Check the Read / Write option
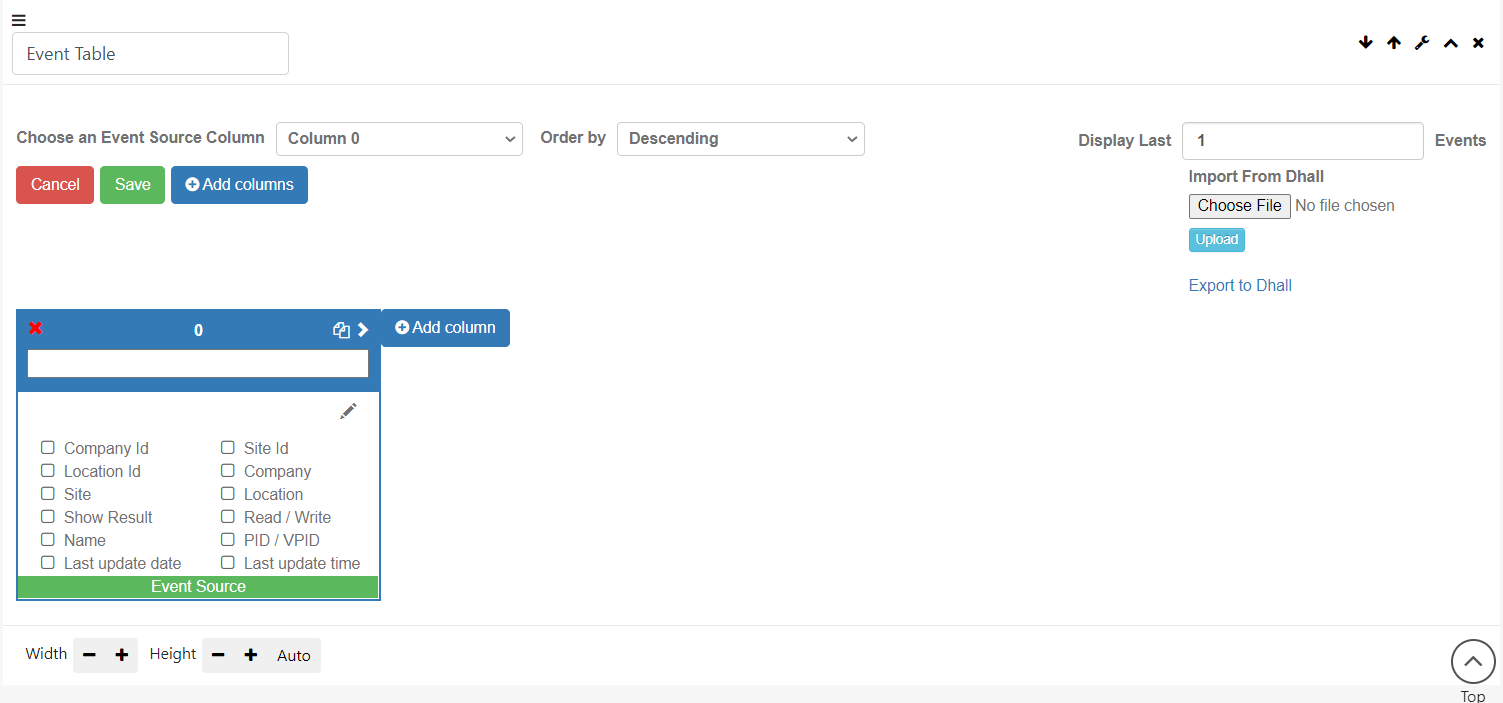 tap(228, 517)
